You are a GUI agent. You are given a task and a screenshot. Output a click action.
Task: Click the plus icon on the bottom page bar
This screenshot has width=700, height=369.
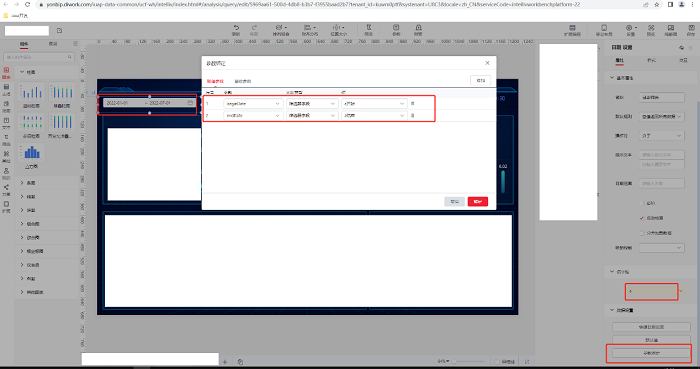click(x=225, y=362)
